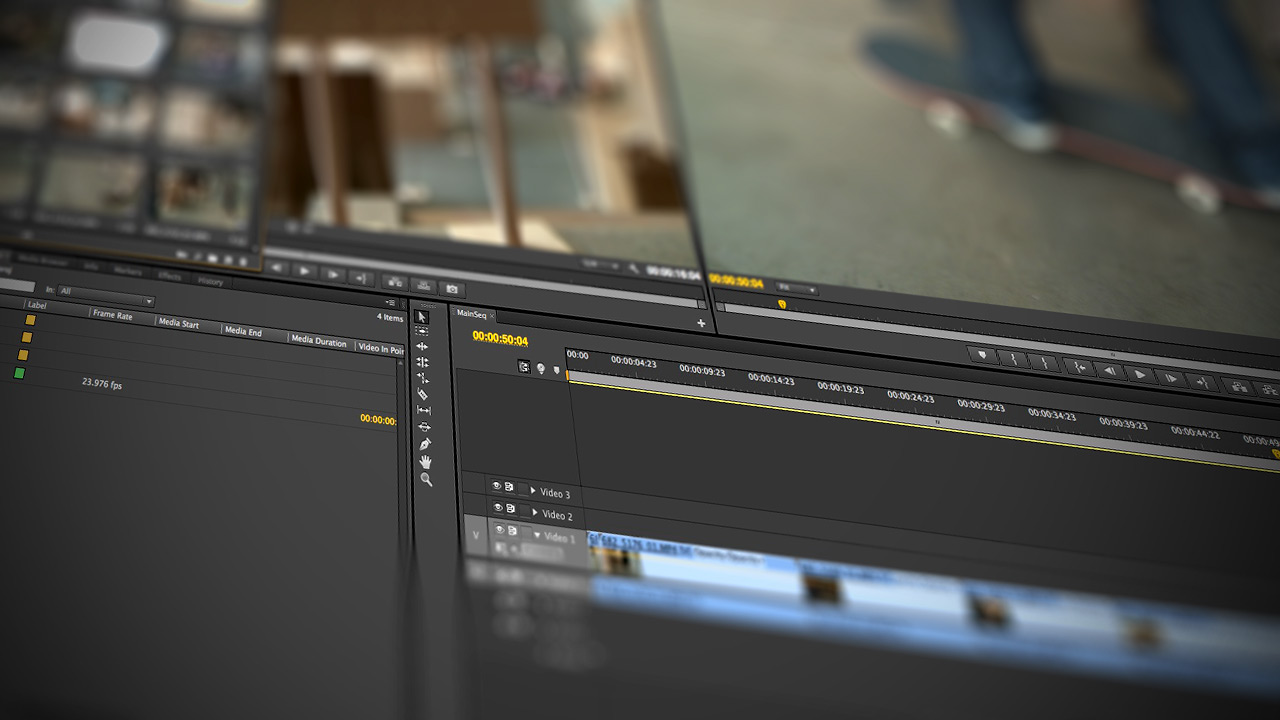Toggle sync lock on Video 1
The width and height of the screenshot is (1280, 720).
[x=511, y=531]
